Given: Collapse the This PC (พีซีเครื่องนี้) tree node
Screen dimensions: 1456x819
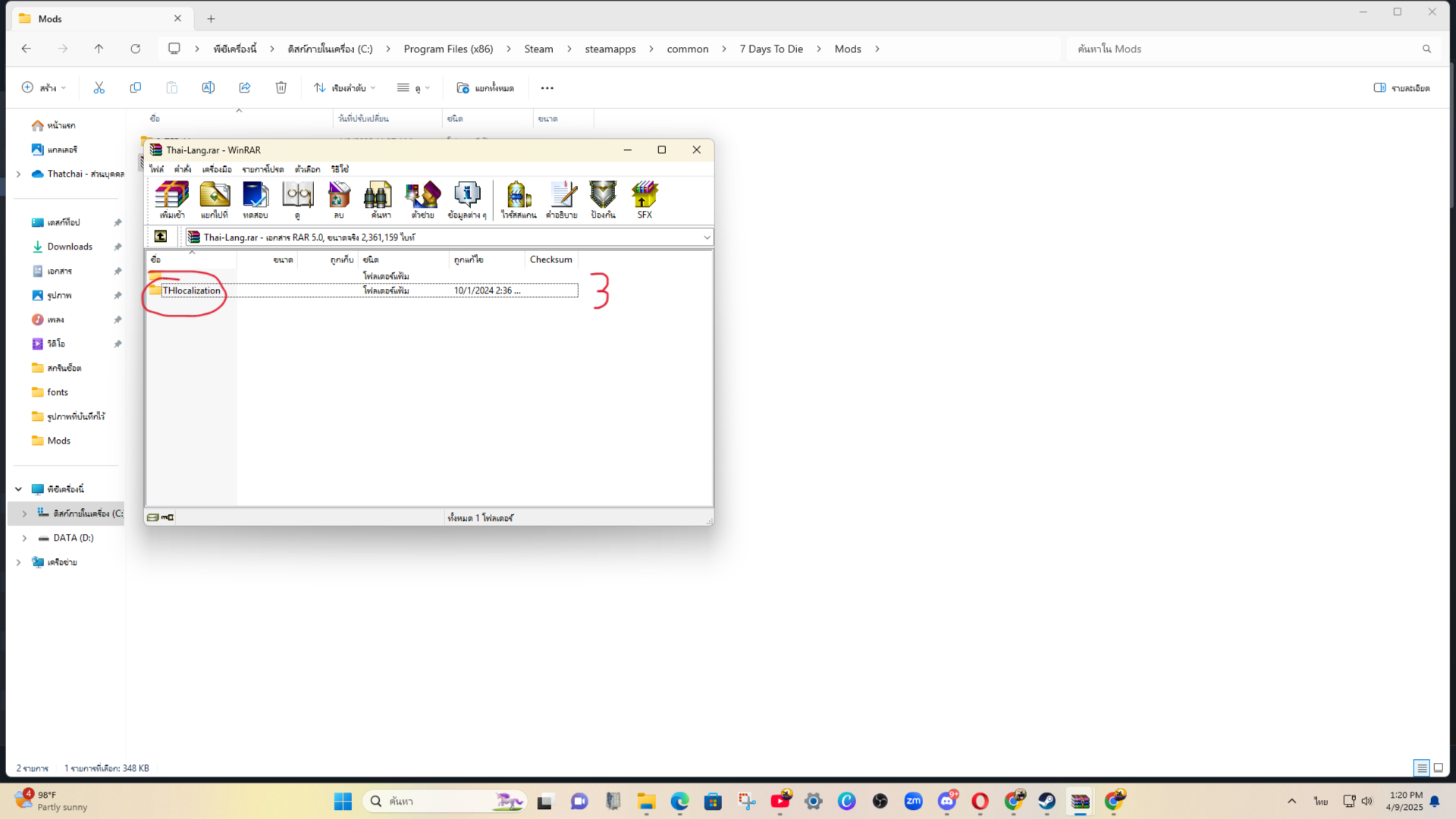Looking at the screenshot, I should (x=18, y=489).
